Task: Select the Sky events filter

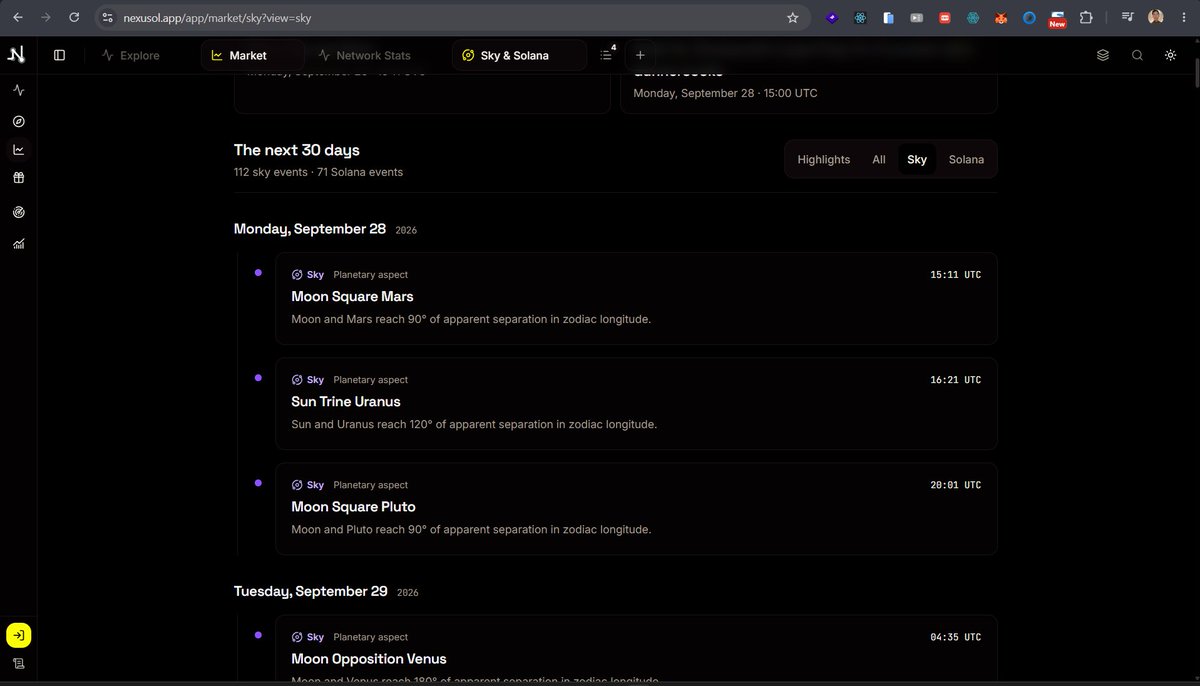Action: coord(917,159)
